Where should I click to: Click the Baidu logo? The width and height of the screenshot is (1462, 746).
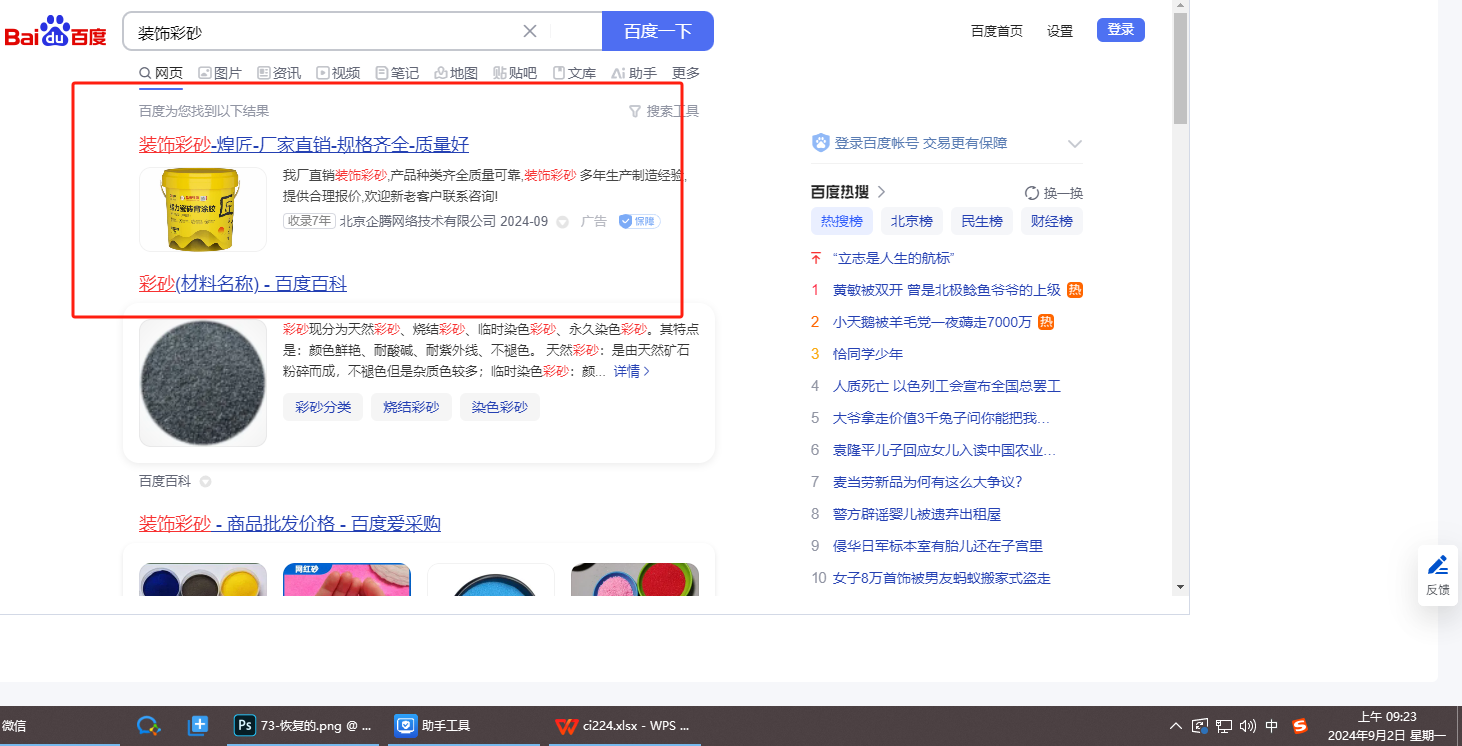point(55,32)
